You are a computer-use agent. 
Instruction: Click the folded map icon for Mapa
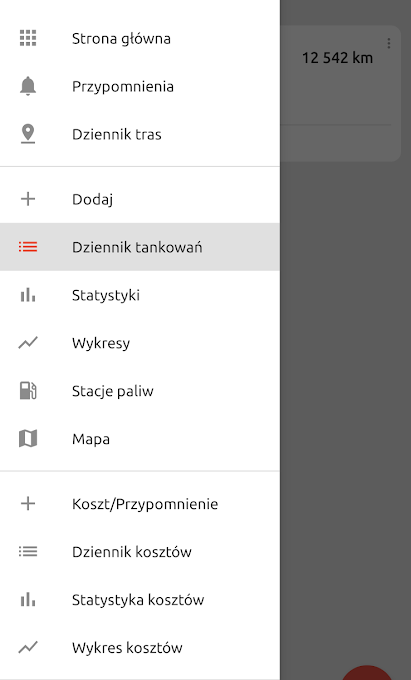[28, 438]
